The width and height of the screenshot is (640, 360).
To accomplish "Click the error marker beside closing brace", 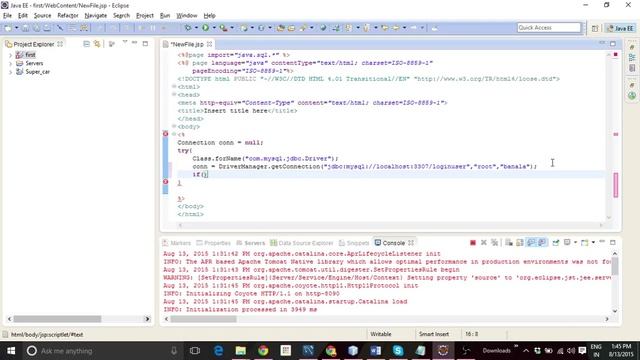I will click(x=165, y=182).
